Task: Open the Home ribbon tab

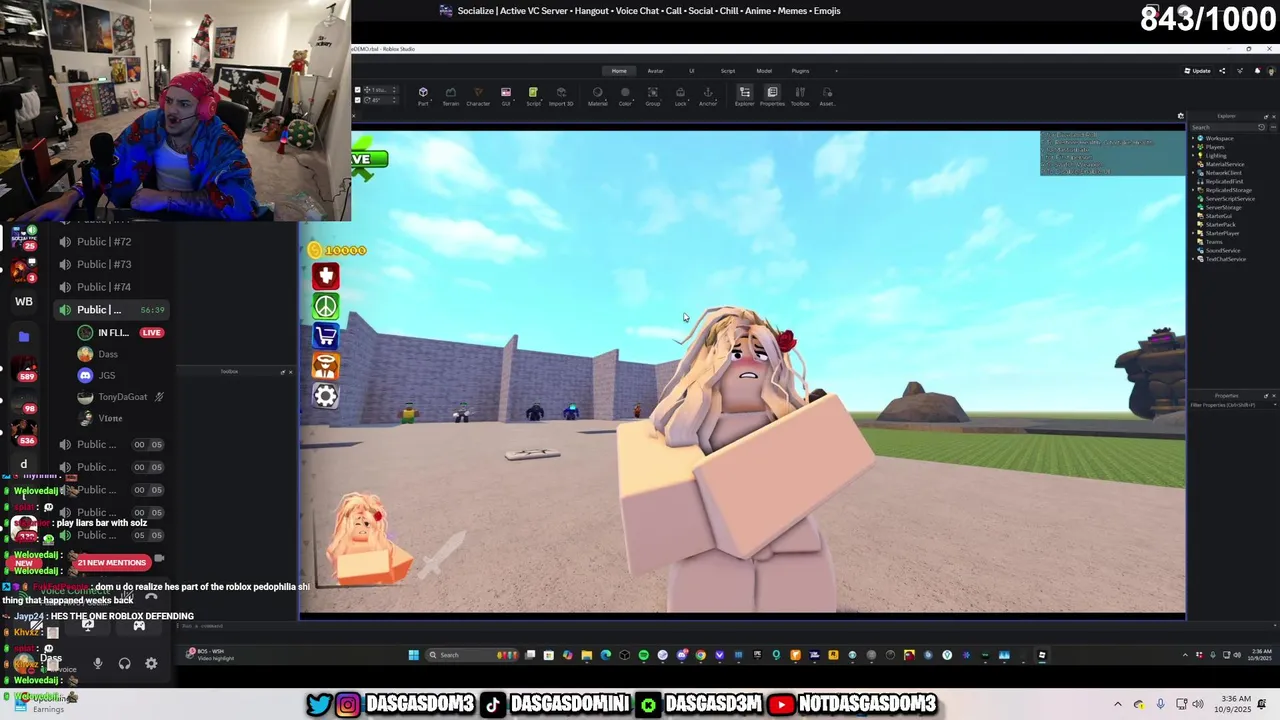Action: (x=619, y=71)
